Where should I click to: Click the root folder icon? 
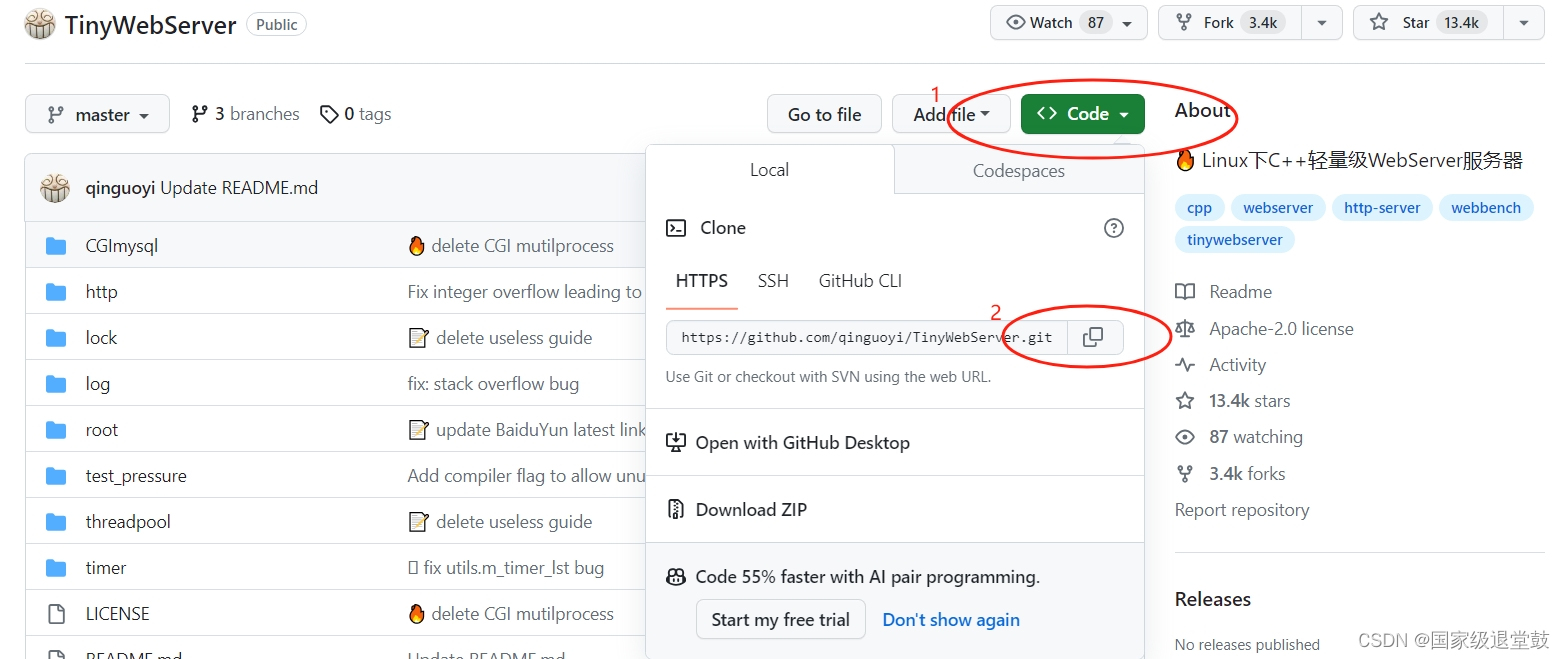[x=56, y=430]
